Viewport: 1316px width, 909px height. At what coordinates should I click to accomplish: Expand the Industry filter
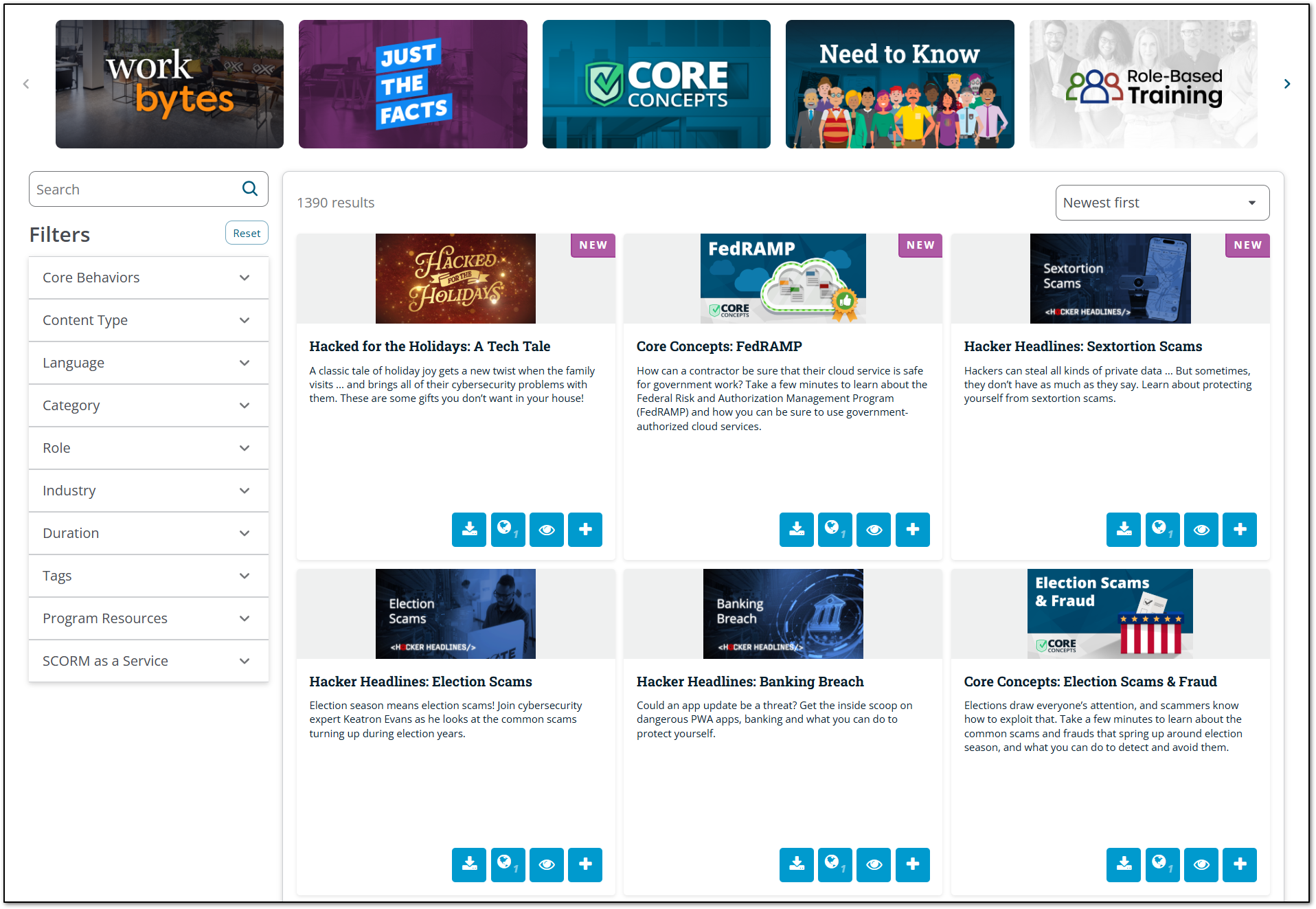(x=148, y=491)
